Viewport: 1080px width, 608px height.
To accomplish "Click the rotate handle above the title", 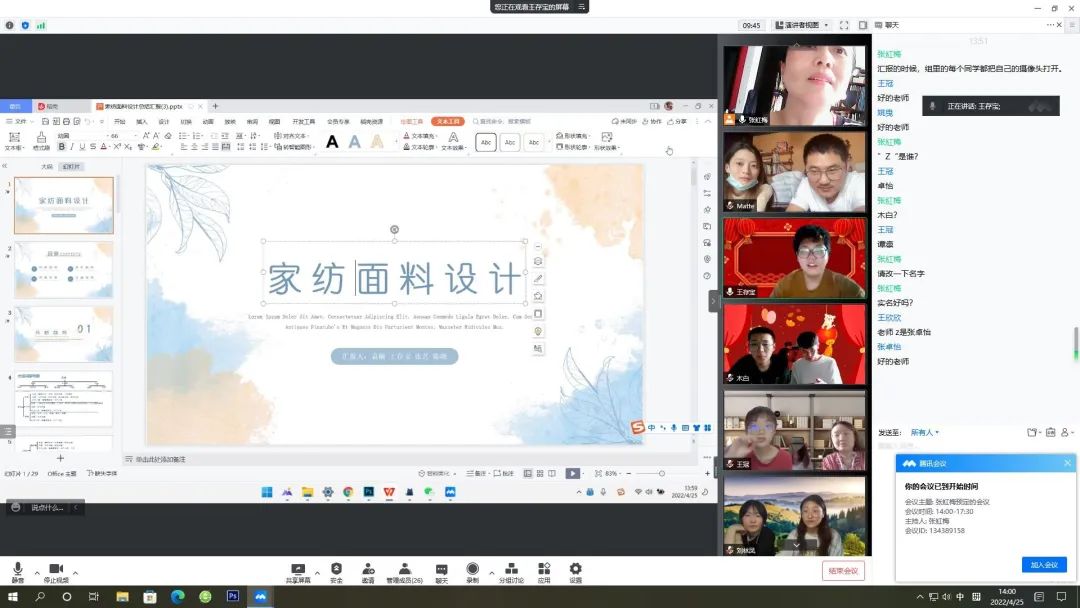I will click(x=394, y=229).
